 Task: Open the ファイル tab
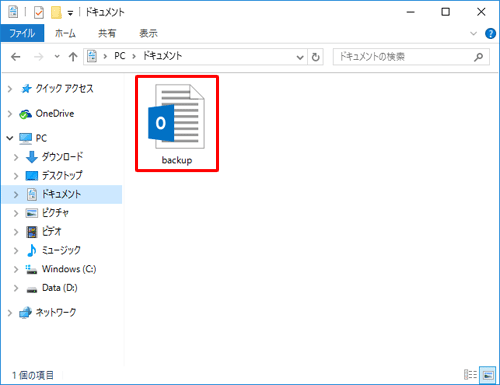(x=22, y=33)
